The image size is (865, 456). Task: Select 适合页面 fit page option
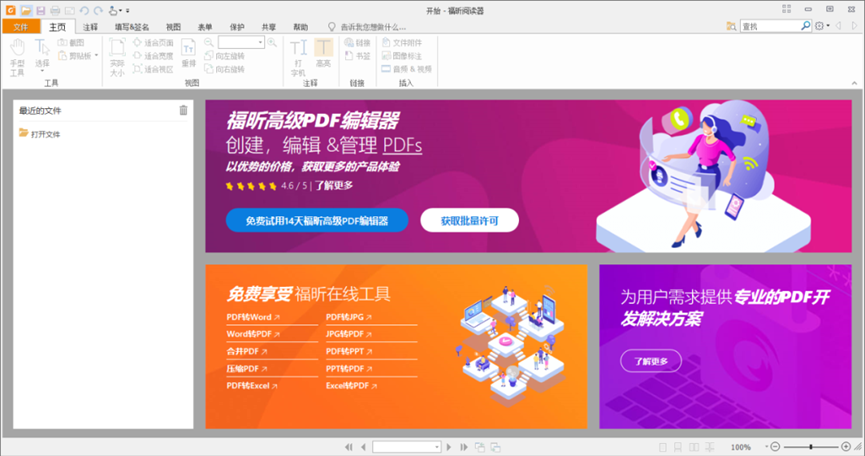153,42
